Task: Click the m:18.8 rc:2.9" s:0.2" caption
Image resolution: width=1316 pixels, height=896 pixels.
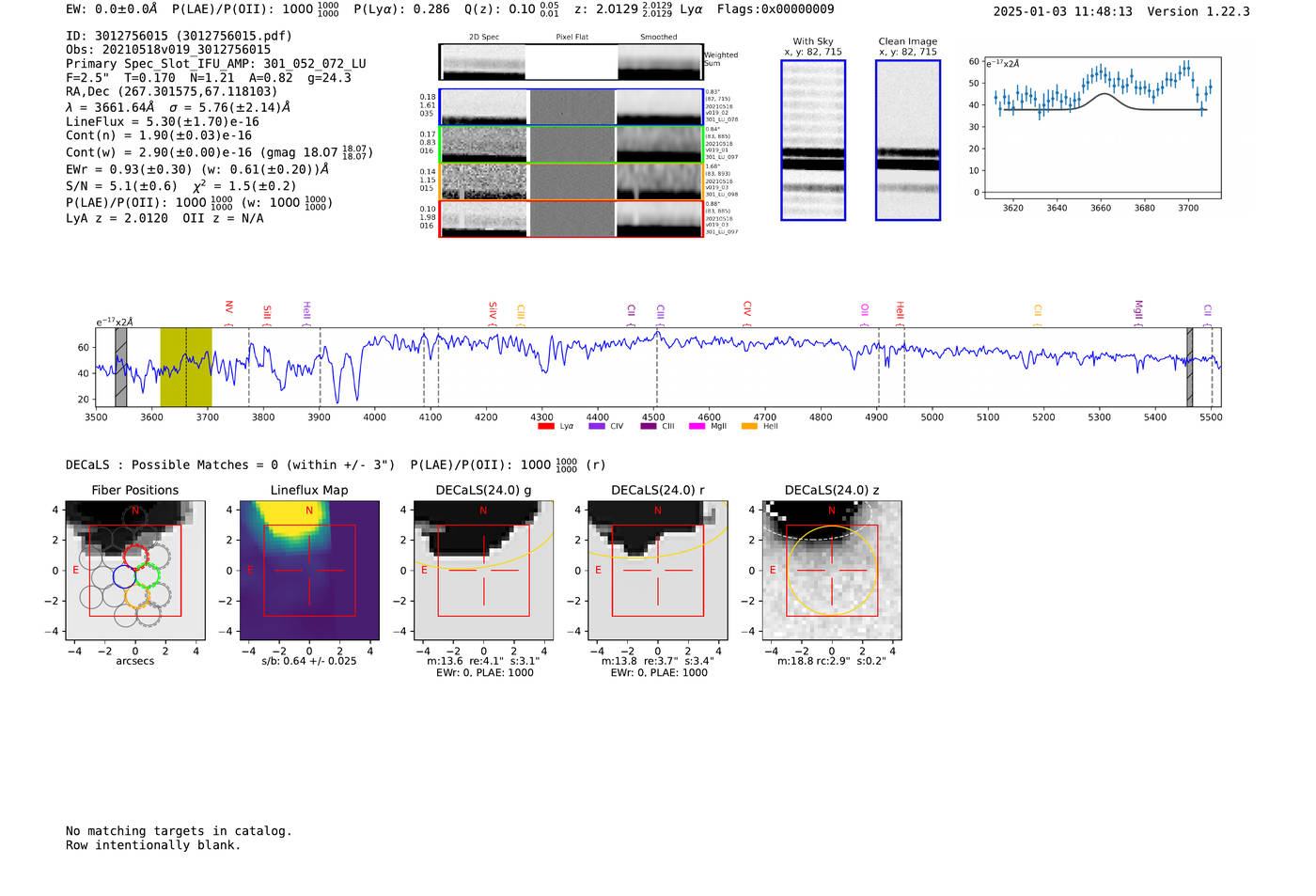Action: pos(832,661)
